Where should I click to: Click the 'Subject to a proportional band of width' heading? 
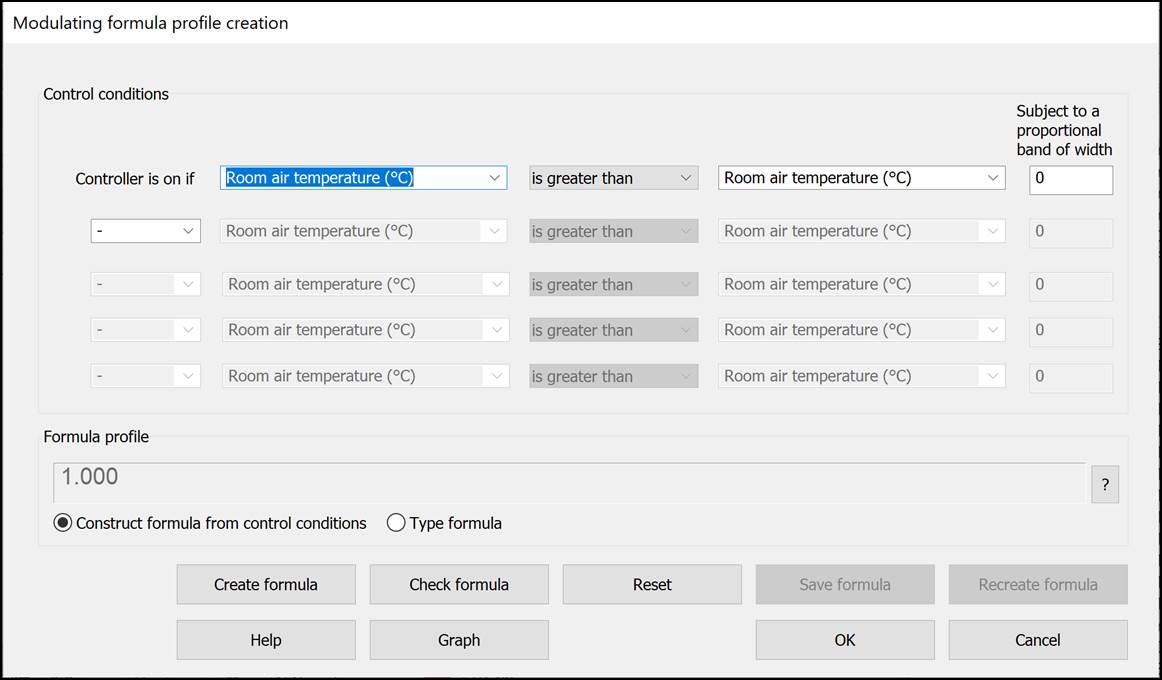pos(1064,130)
